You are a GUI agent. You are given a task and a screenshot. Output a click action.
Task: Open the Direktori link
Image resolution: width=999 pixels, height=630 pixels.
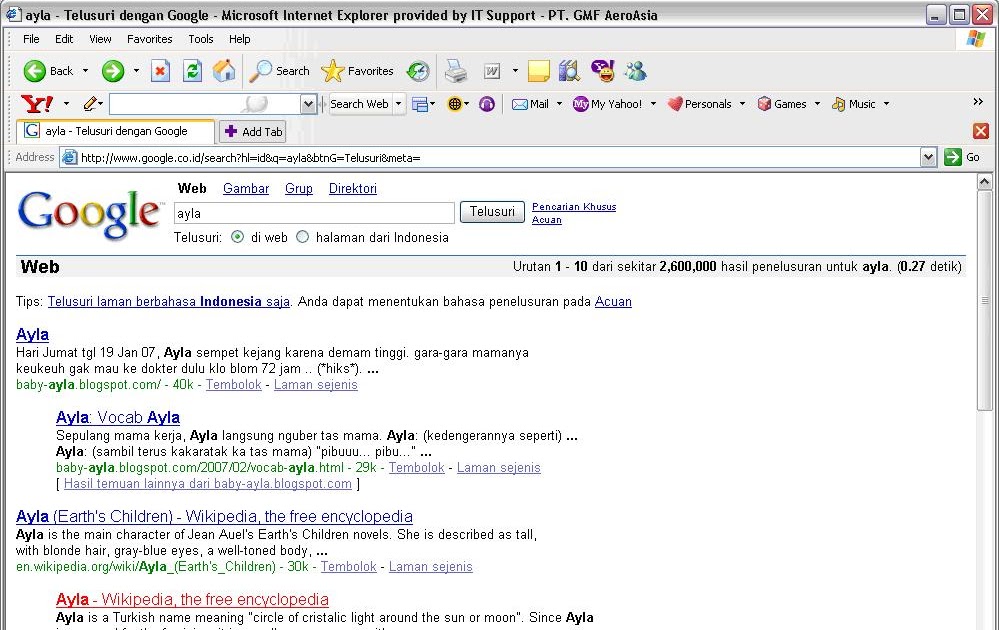pyautogui.click(x=353, y=189)
